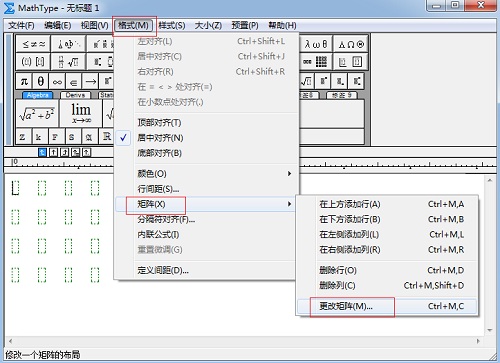Select 删除列(C) in submenu
This screenshot has height=363, width=500.
click(x=387, y=285)
